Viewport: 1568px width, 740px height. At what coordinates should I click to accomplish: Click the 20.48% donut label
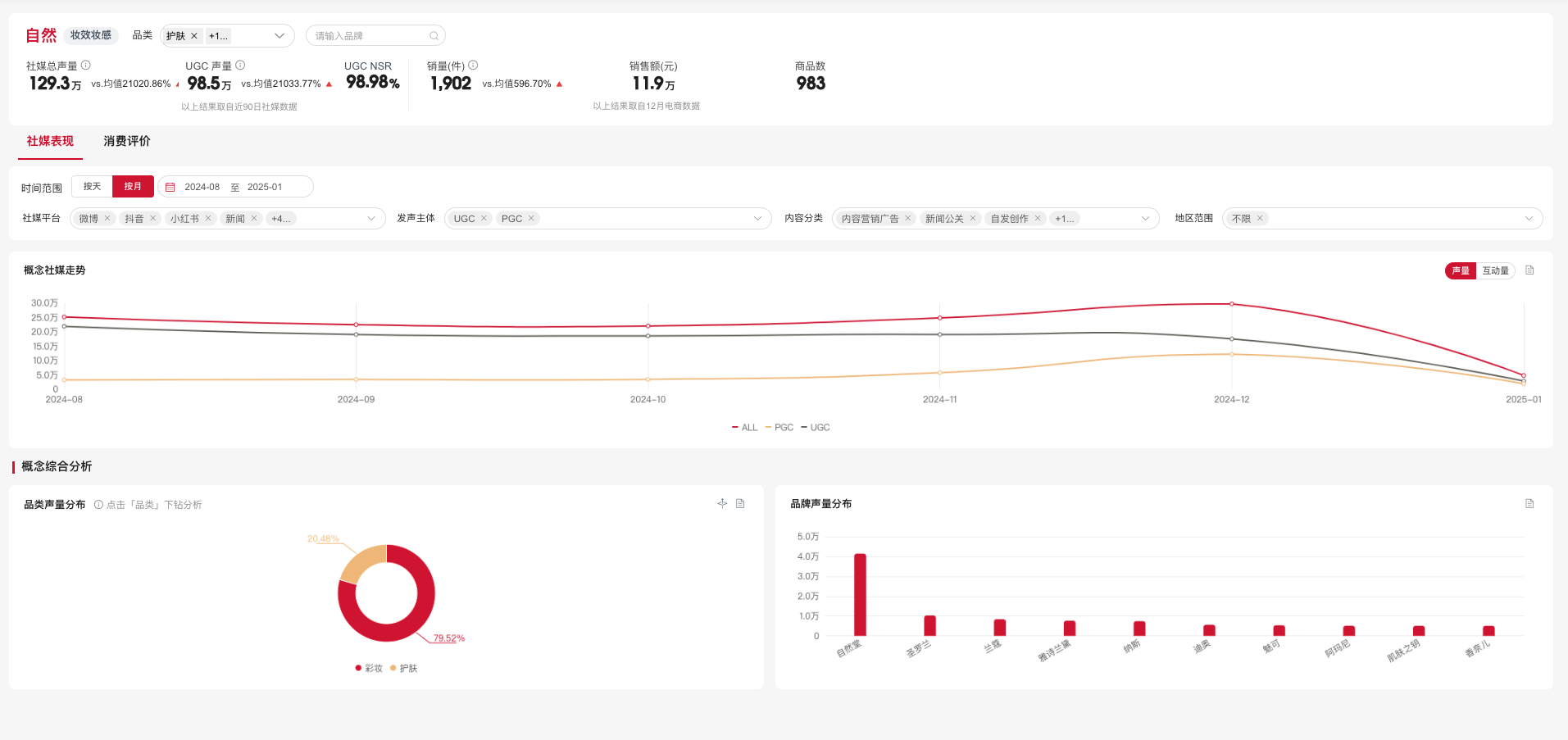323,539
